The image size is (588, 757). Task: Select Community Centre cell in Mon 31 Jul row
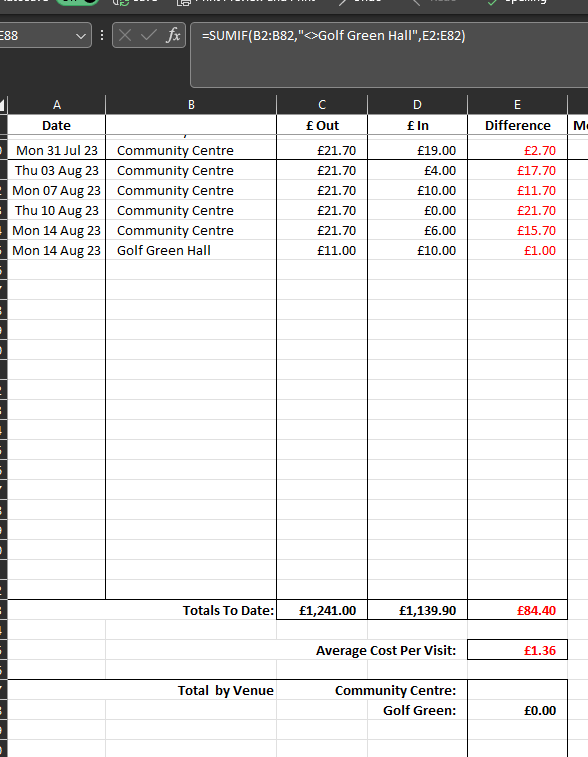pos(191,151)
